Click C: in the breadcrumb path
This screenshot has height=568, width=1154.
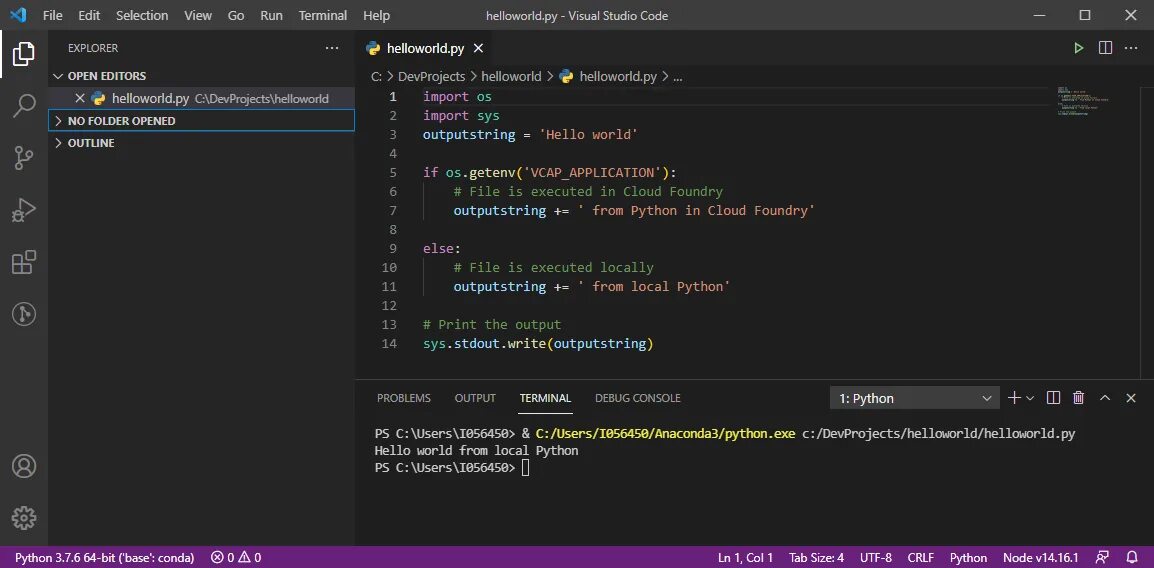coord(376,77)
